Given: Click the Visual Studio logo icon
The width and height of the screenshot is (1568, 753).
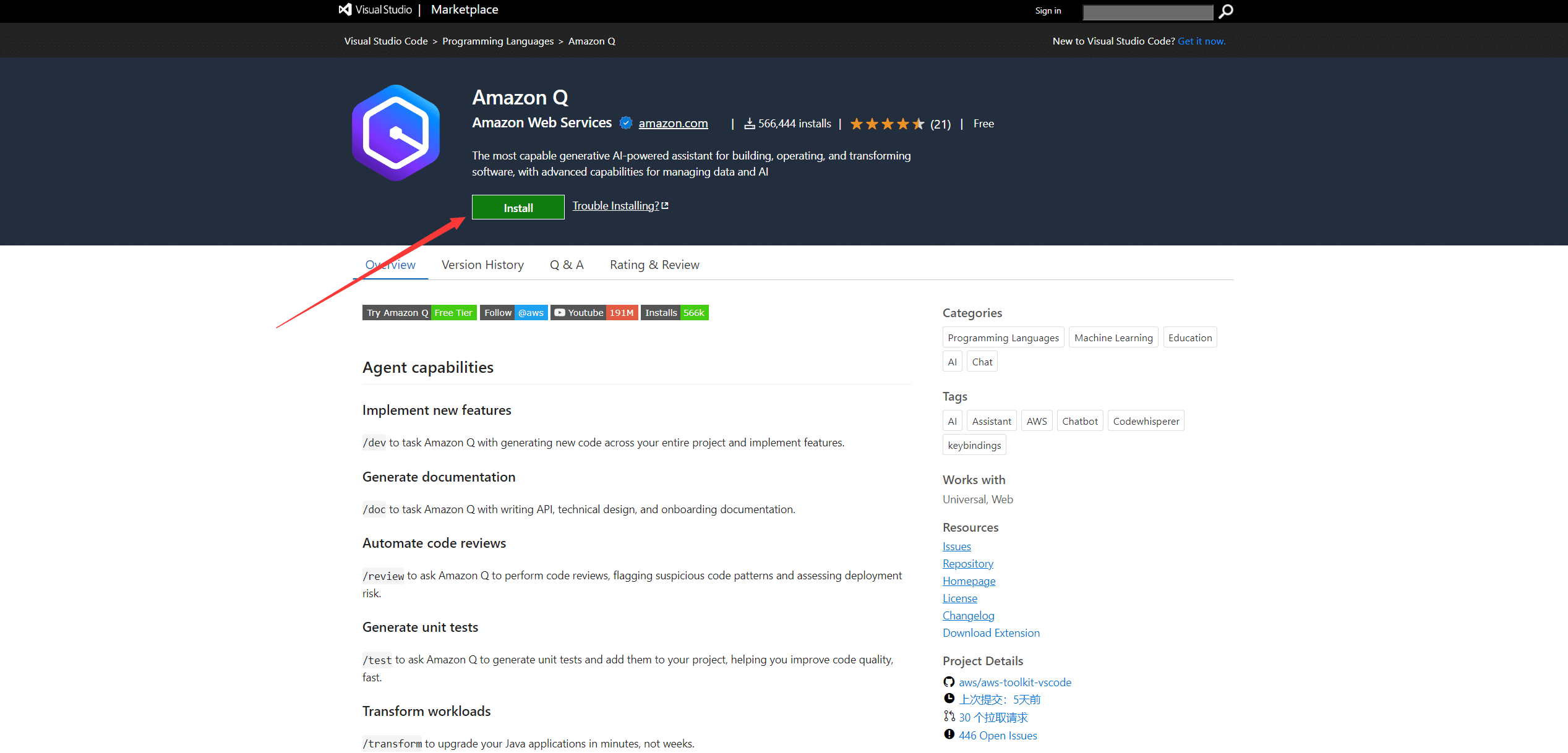Looking at the screenshot, I should [345, 9].
